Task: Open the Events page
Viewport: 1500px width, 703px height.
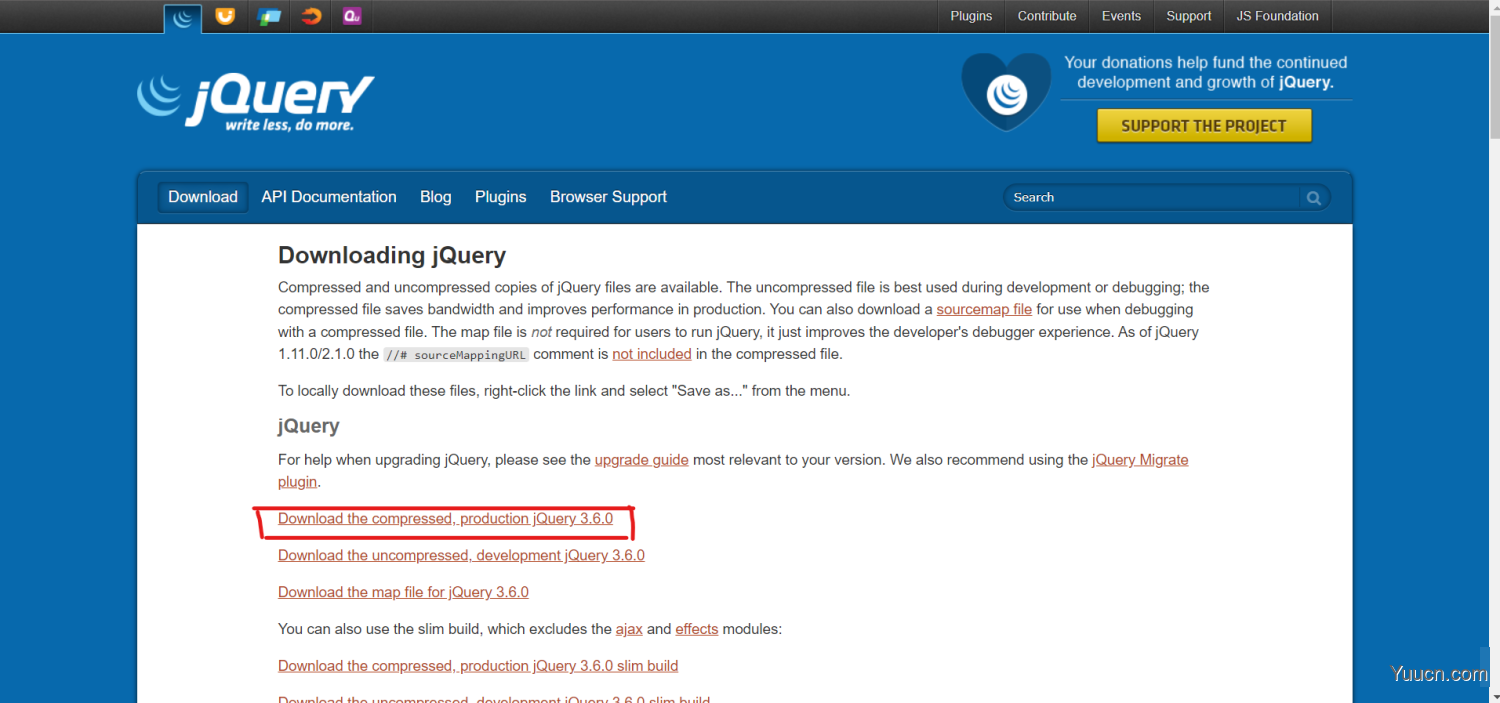Action: [1121, 16]
